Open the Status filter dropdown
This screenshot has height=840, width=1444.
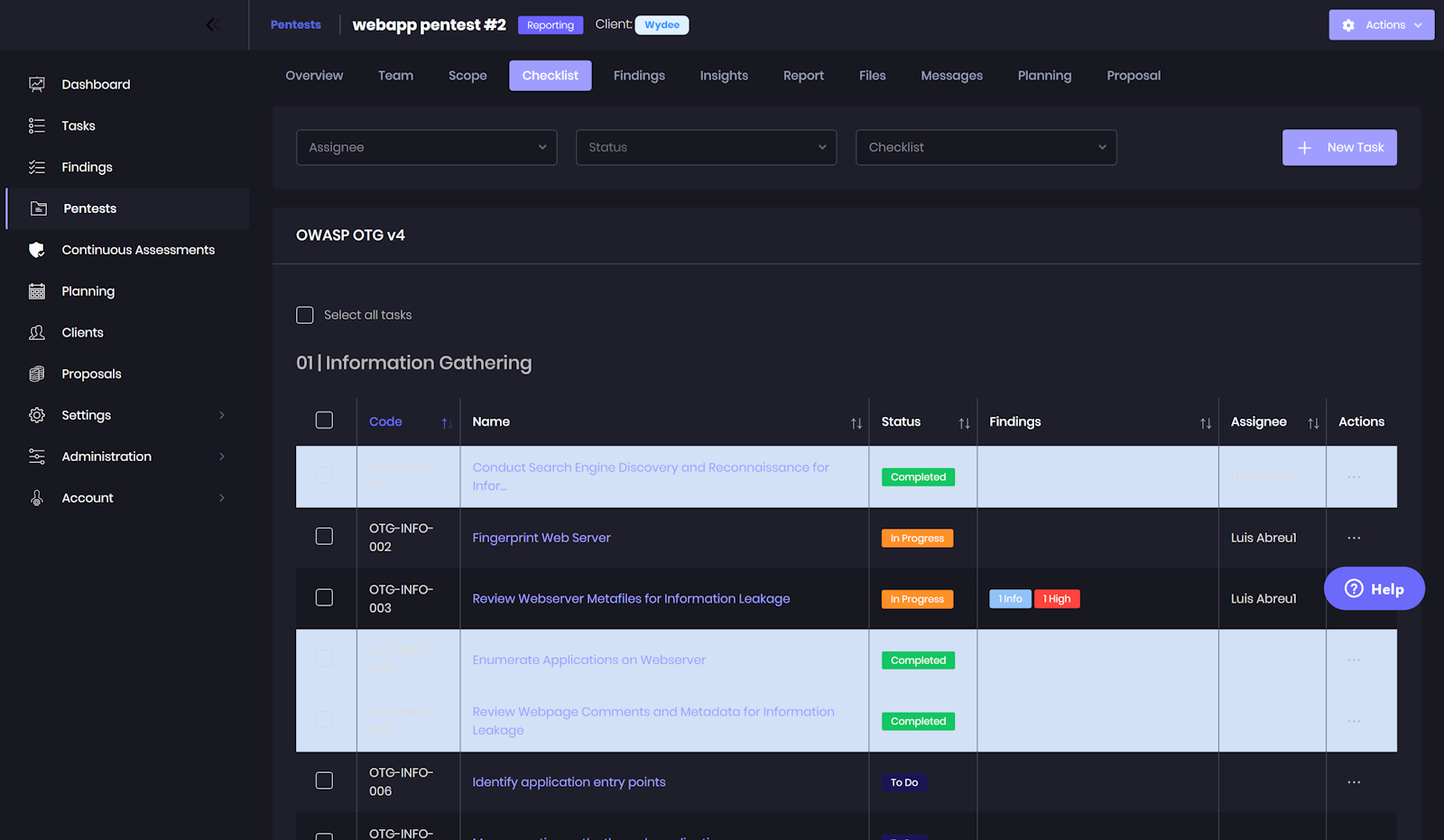click(x=707, y=147)
